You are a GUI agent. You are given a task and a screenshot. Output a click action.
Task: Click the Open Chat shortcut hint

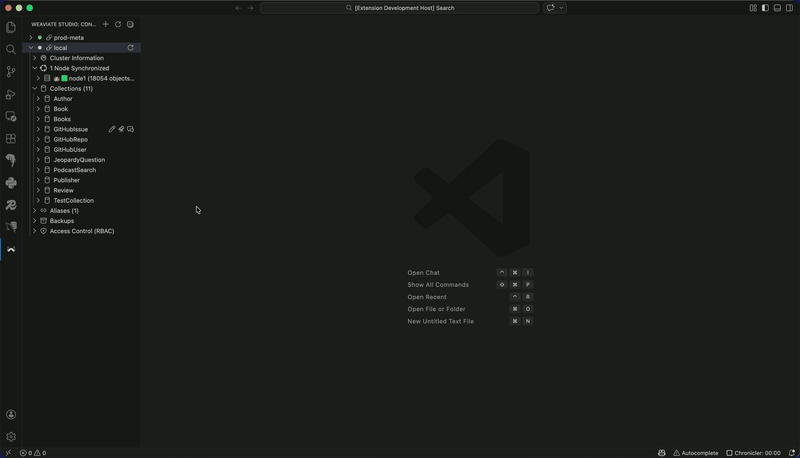point(423,273)
